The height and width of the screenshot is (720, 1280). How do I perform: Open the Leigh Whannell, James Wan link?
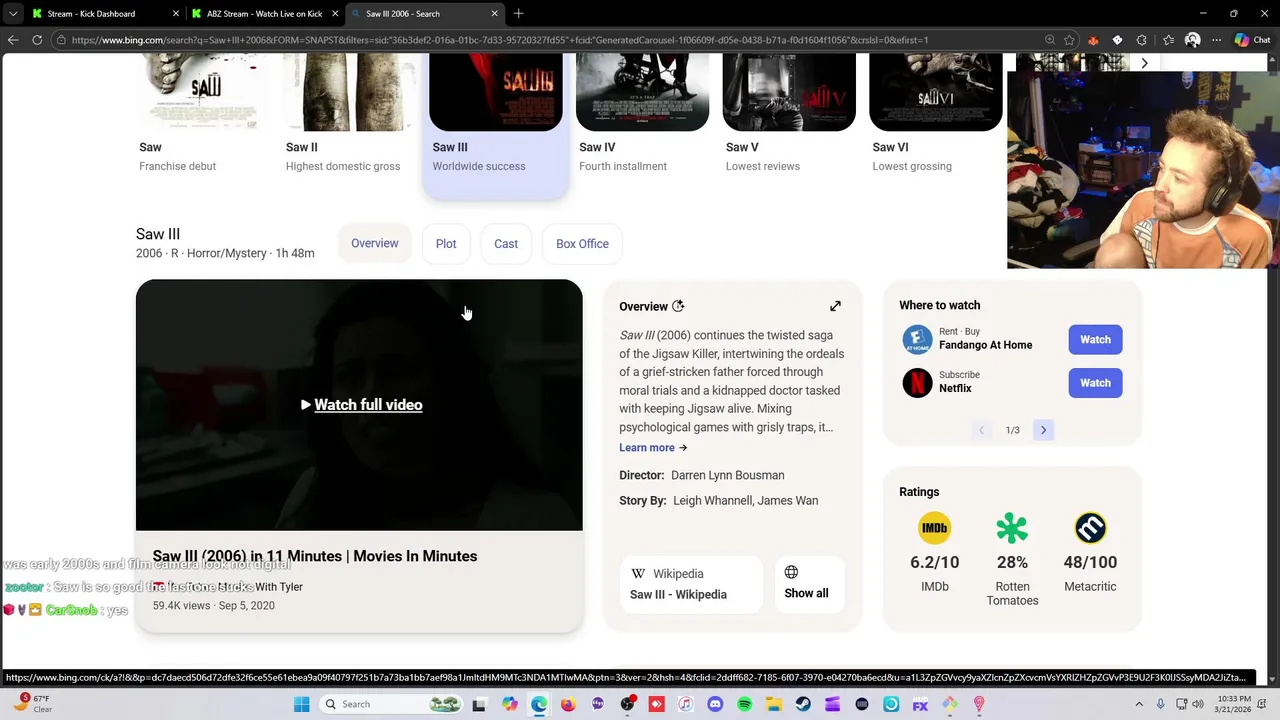click(x=746, y=500)
